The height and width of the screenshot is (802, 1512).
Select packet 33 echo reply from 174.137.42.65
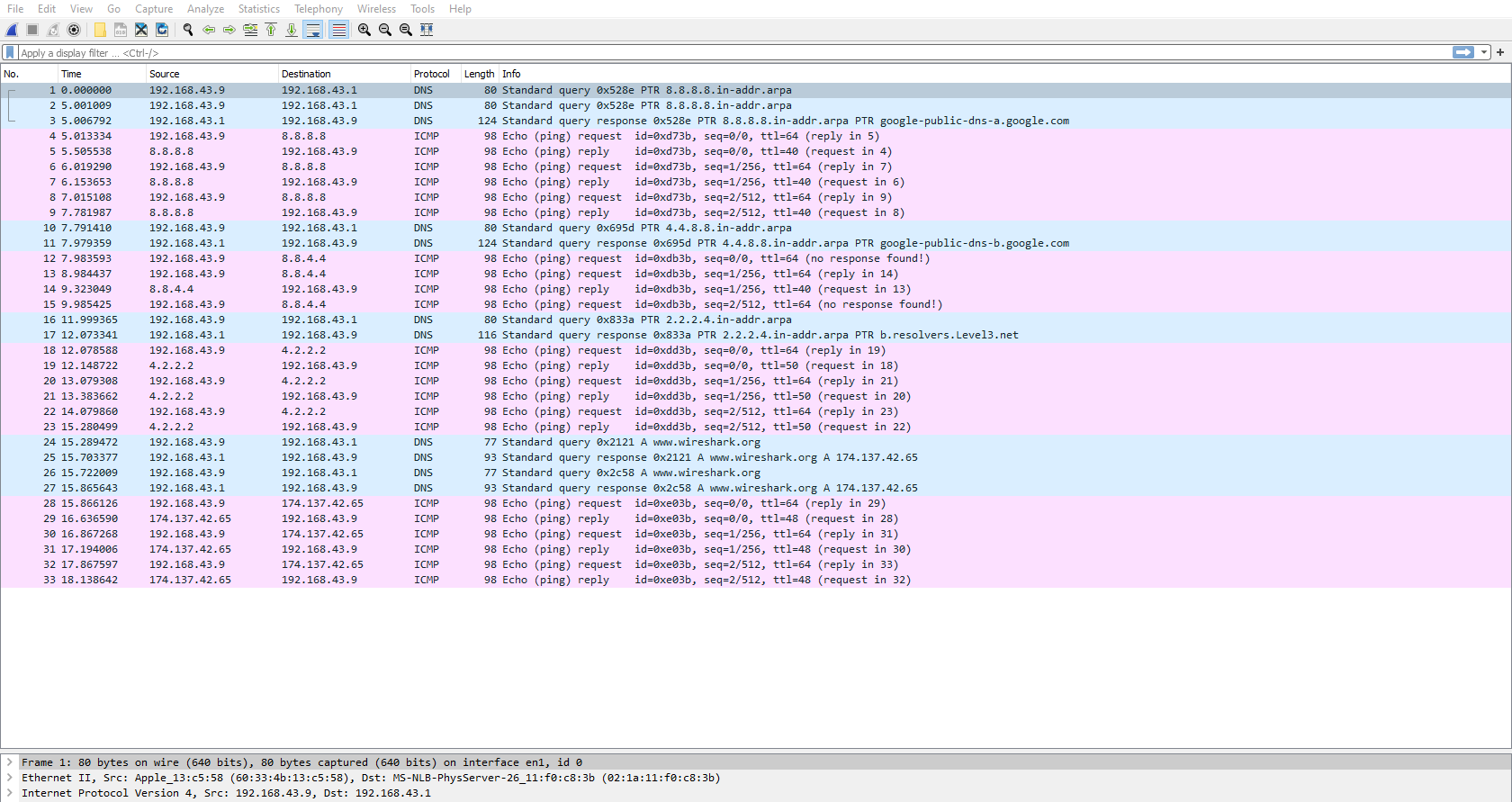756,580
